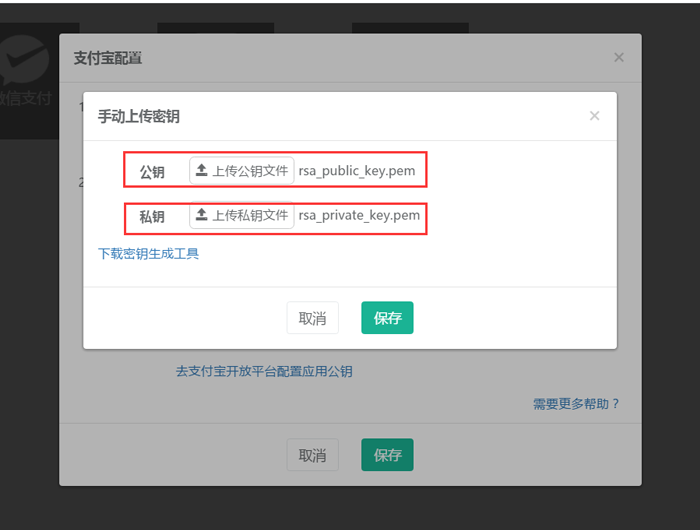This screenshot has width=700, height=530.
Task: Click the upload arrow icon for private key
Action: 202,216
